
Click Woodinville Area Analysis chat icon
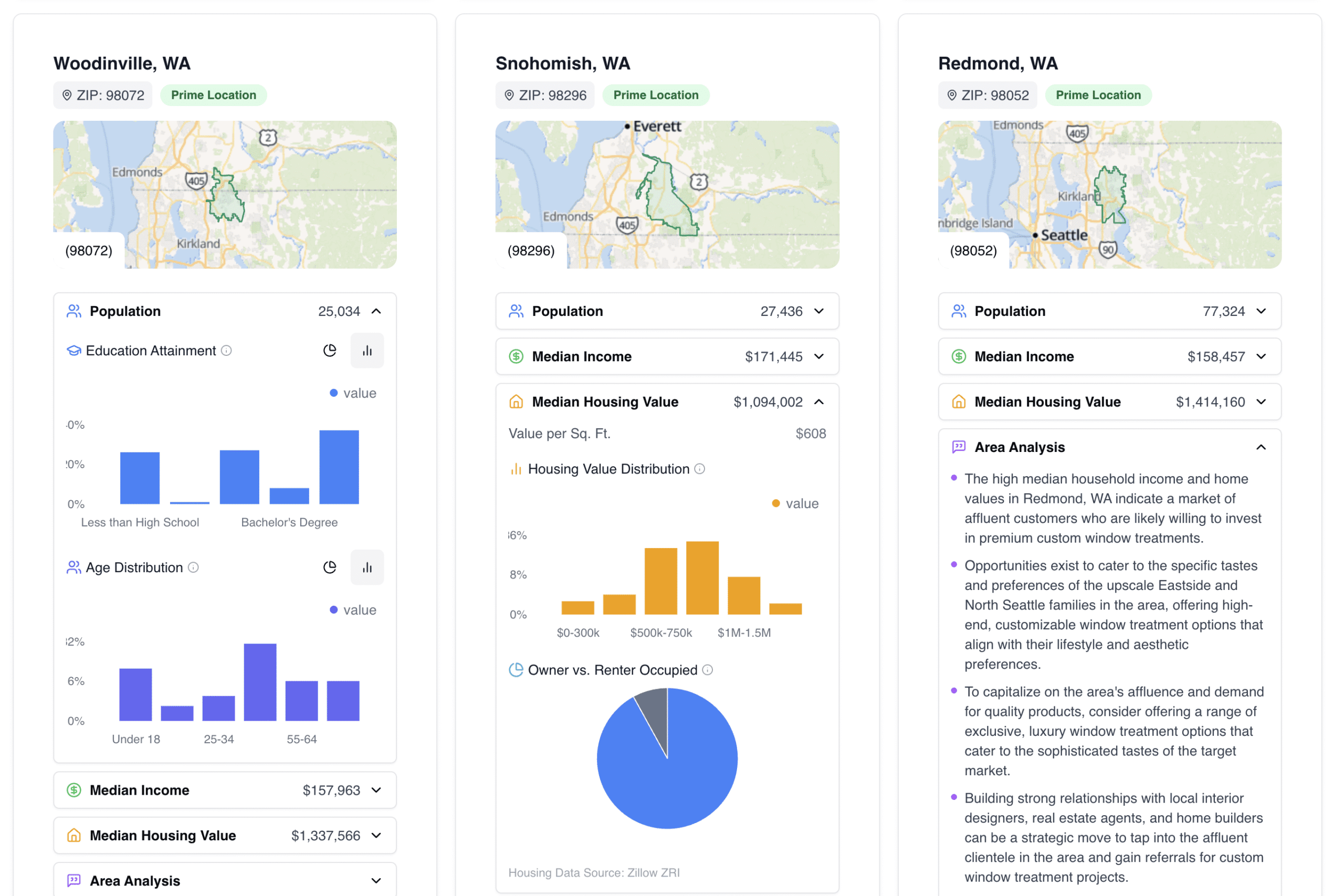(x=74, y=881)
